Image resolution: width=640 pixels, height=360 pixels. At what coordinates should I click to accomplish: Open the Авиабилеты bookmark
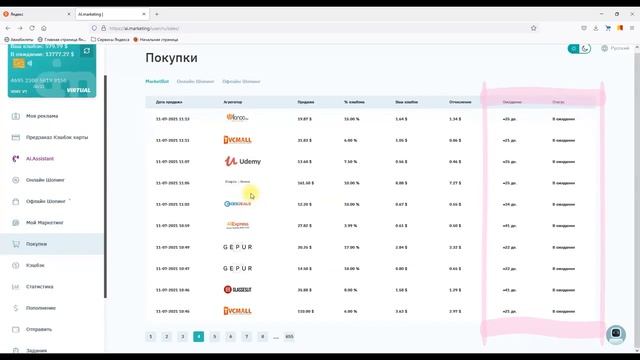(19, 40)
